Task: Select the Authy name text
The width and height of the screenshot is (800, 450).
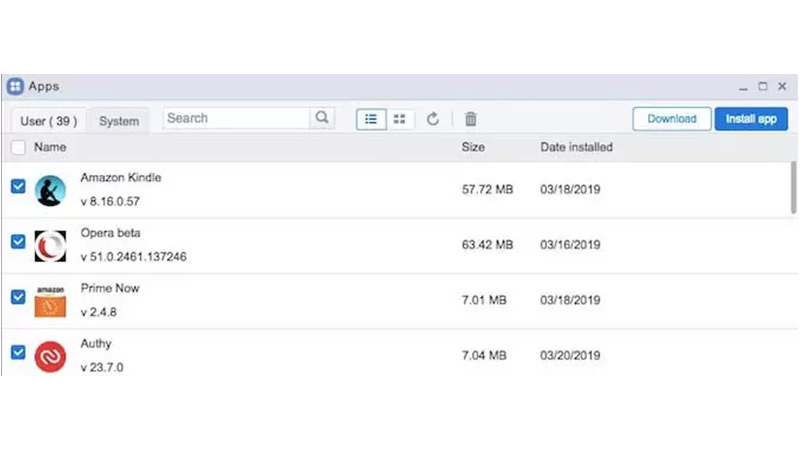Action: click(96, 344)
